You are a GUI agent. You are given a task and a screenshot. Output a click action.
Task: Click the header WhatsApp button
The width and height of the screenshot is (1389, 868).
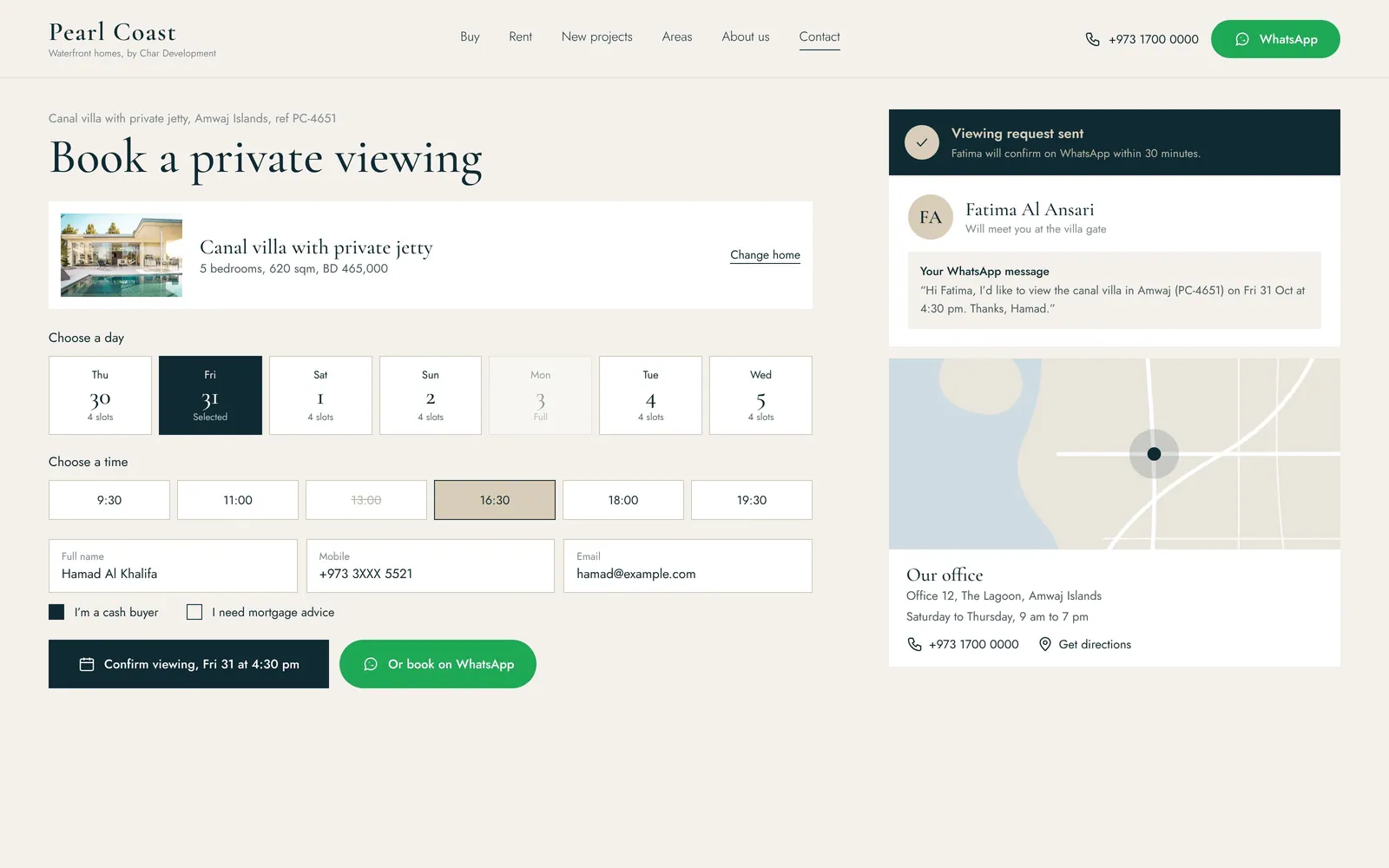pyautogui.click(x=1275, y=39)
